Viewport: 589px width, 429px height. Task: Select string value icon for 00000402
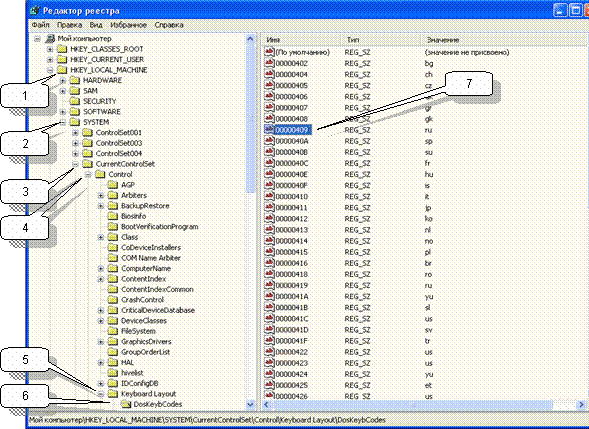(x=269, y=63)
